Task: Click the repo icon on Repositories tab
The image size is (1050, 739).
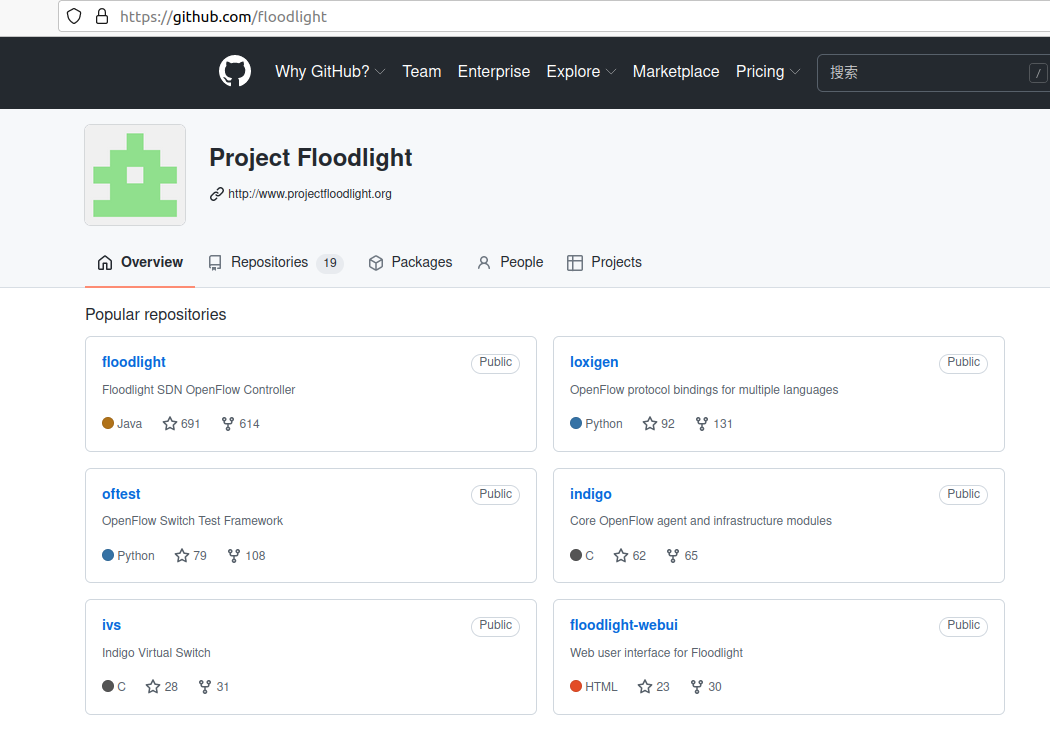Action: (x=215, y=262)
